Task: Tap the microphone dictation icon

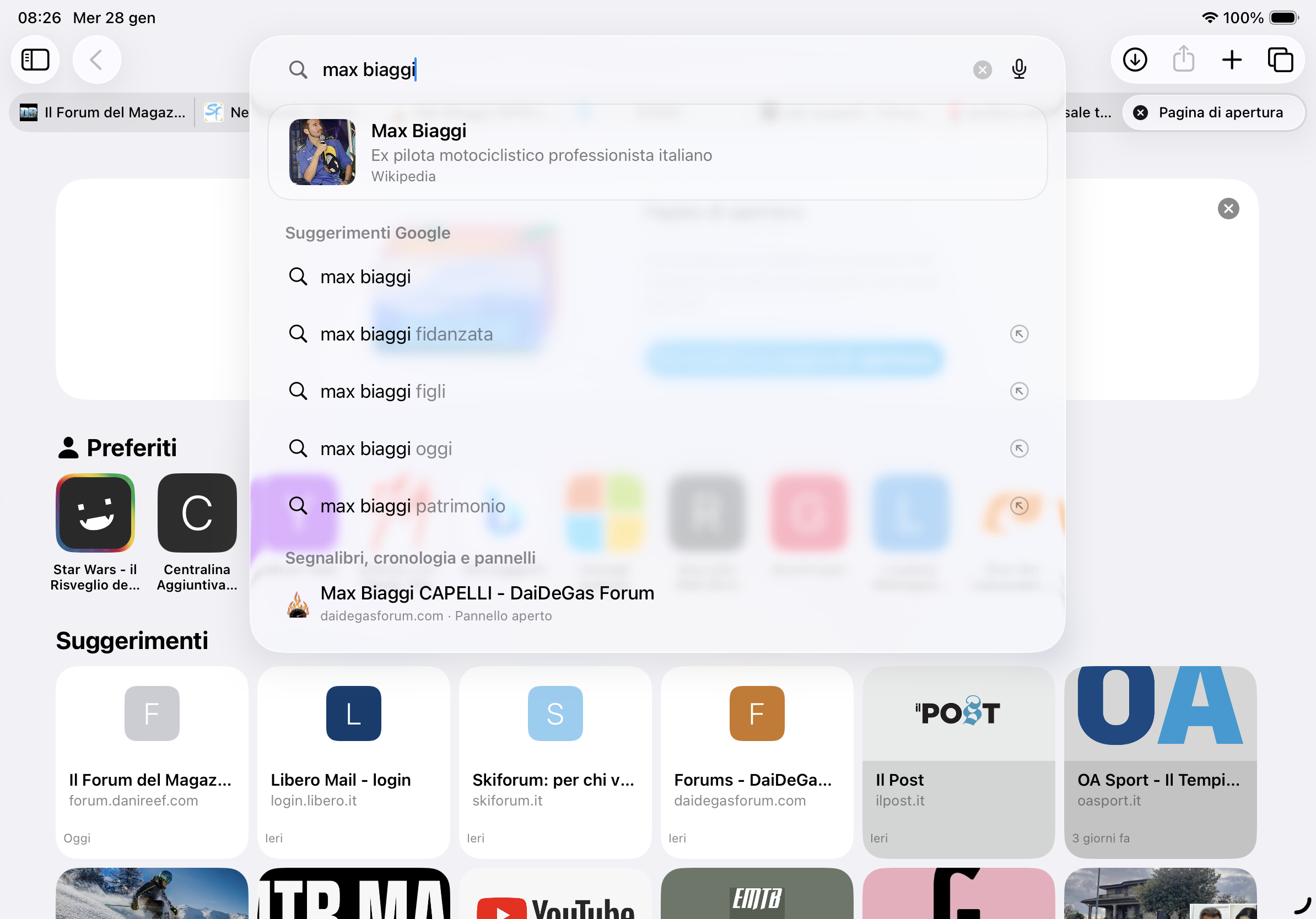Action: point(1018,69)
